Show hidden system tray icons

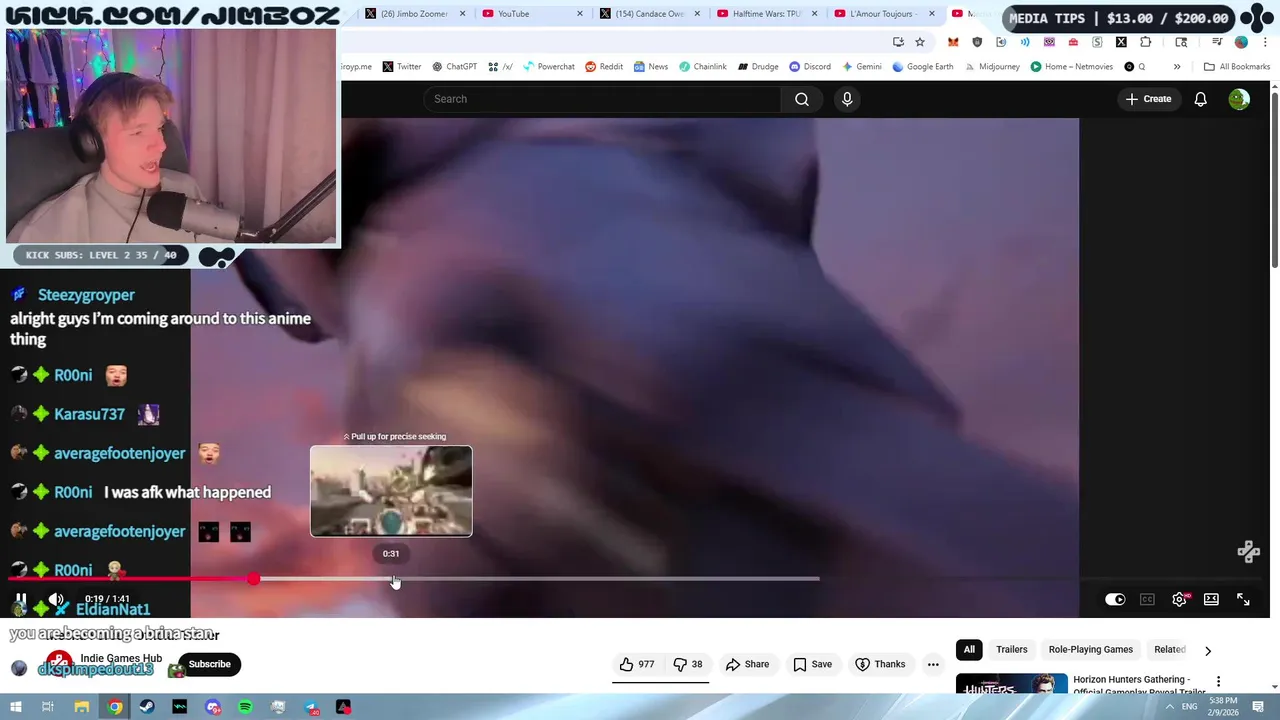click(1170, 707)
